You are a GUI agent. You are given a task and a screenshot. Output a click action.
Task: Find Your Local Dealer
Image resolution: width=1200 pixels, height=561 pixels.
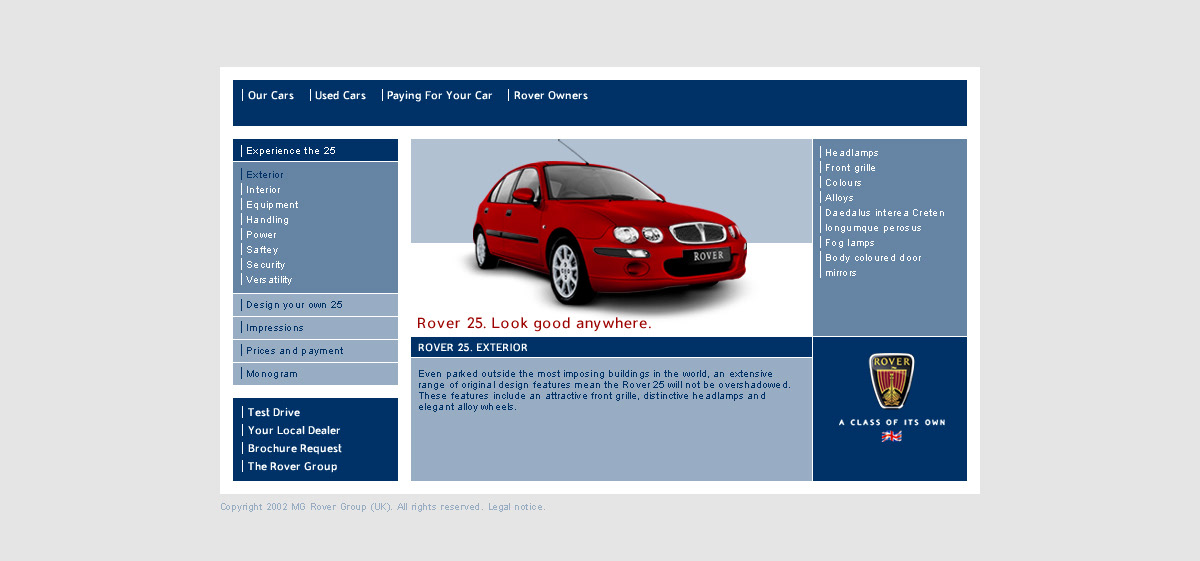point(294,431)
